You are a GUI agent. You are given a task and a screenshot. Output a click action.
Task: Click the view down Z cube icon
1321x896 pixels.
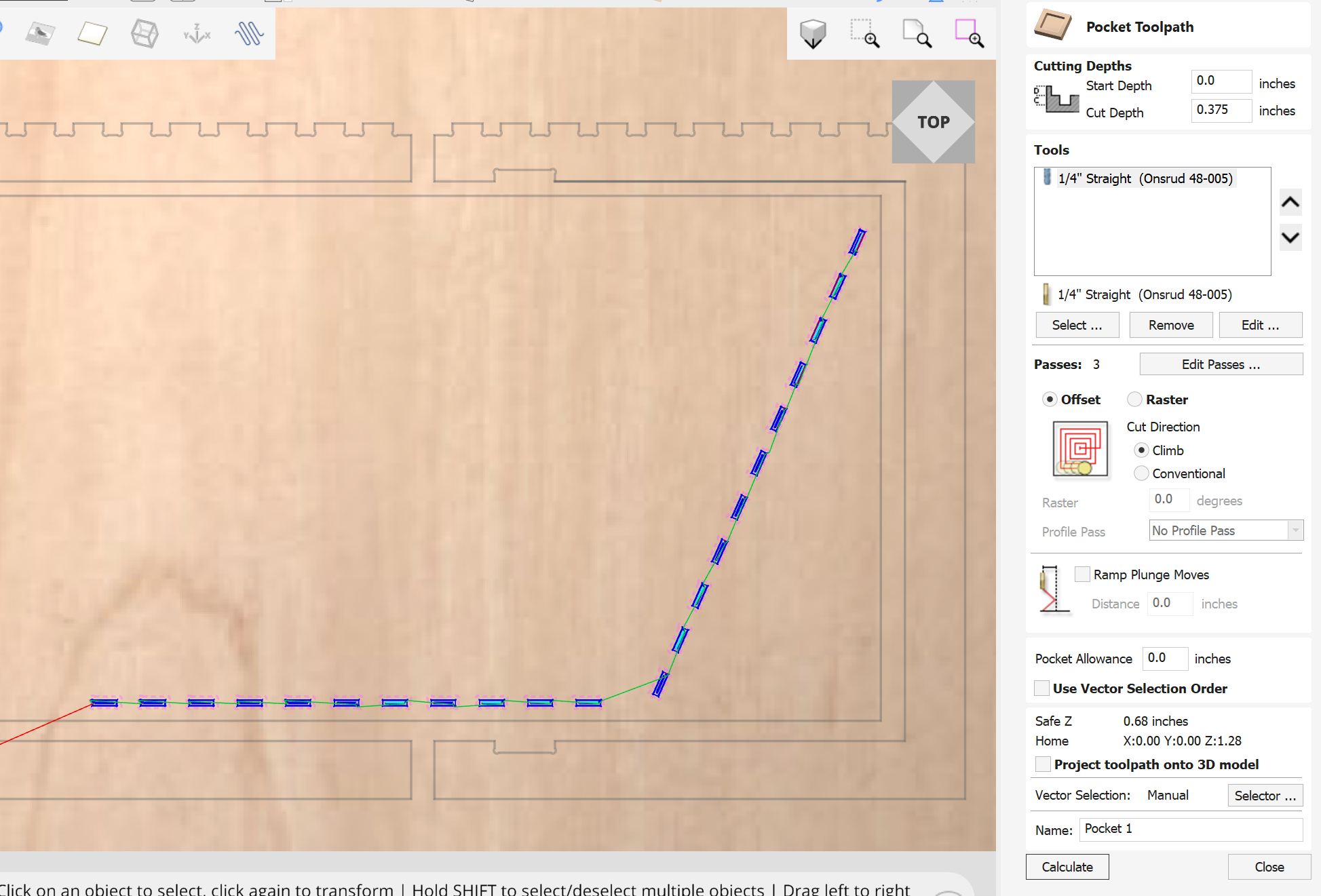click(x=813, y=33)
